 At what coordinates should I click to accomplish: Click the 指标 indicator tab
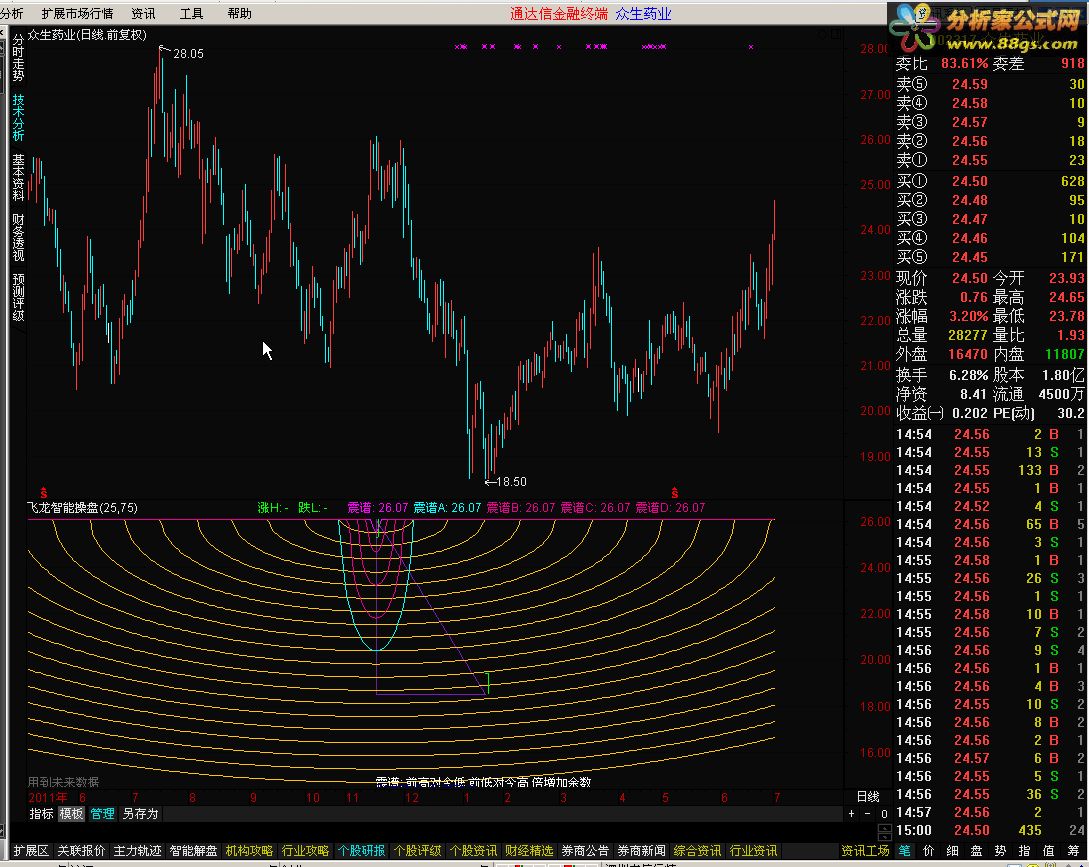[x=41, y=814]
